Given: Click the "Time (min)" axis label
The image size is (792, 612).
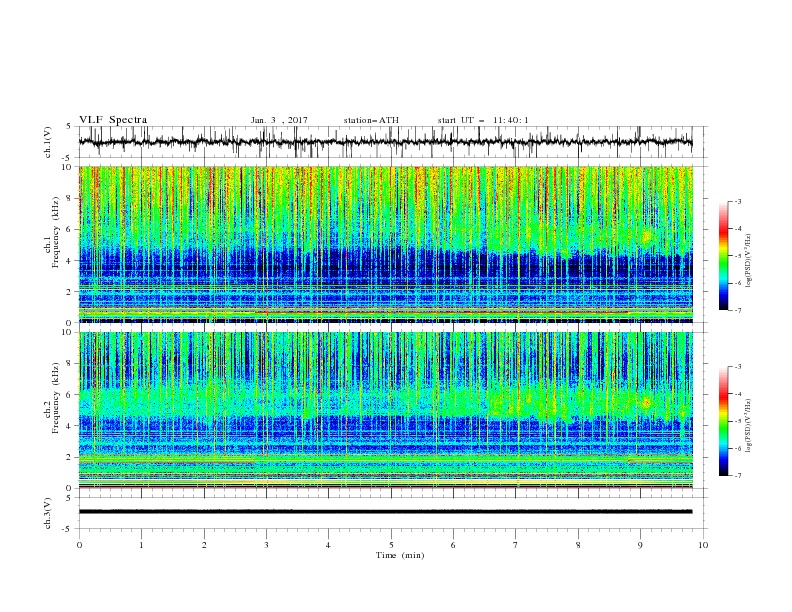Looking at the screenshot, I should 400,555.
